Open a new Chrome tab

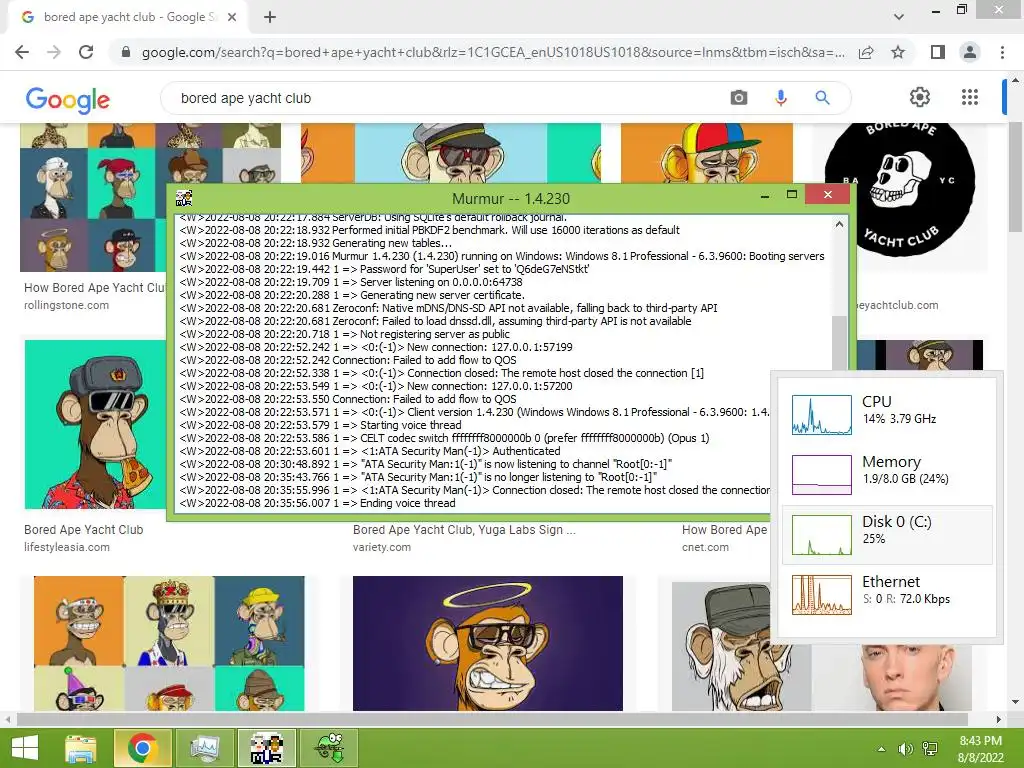(x=270, y=17)
